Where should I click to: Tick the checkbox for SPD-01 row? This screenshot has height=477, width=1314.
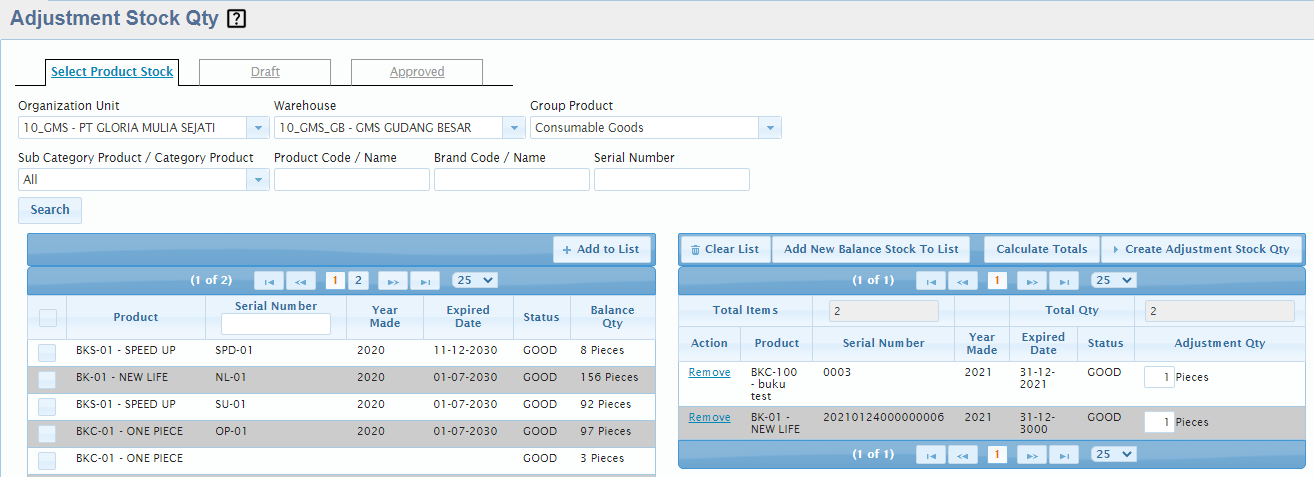coord(47,352)
